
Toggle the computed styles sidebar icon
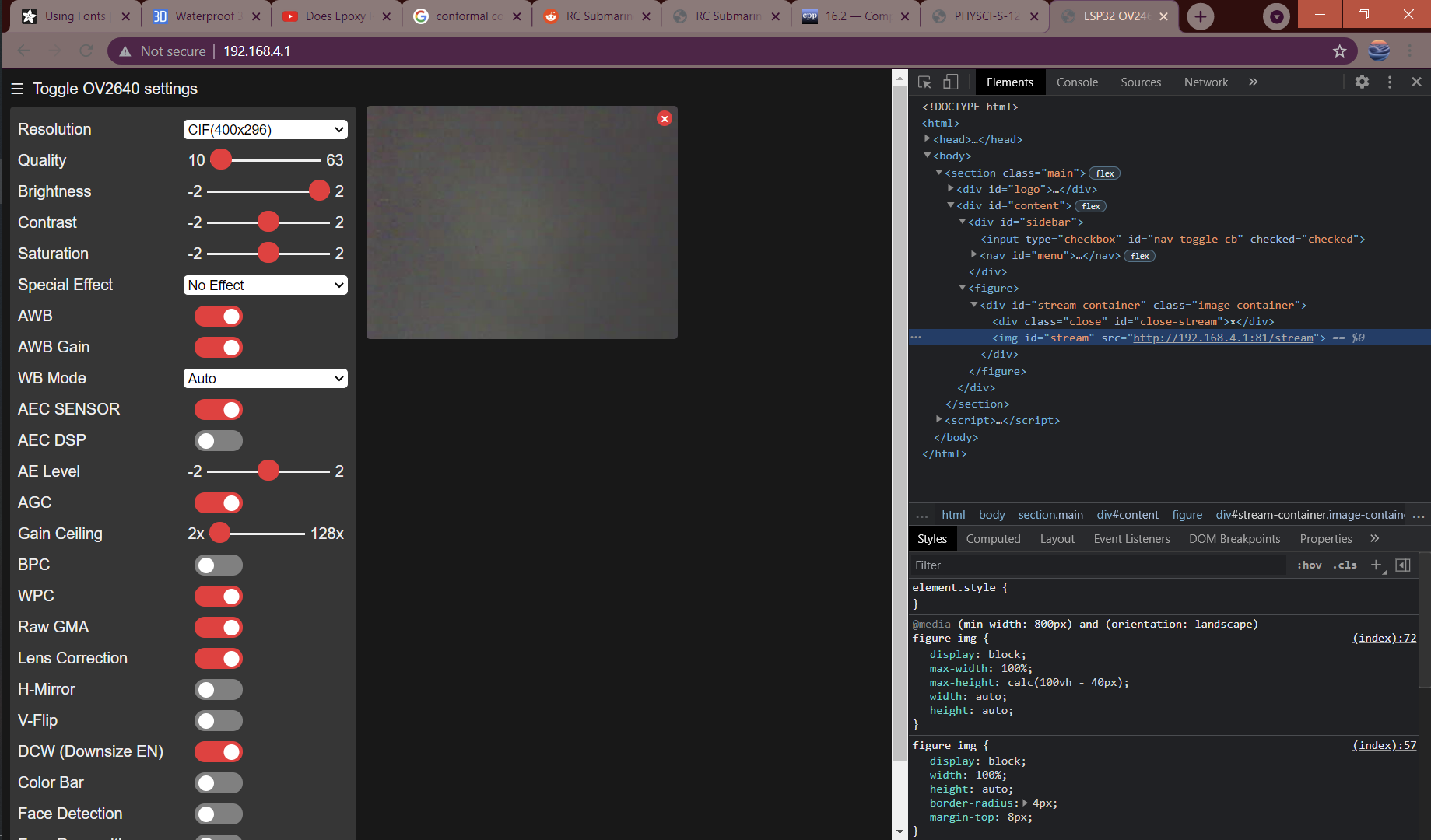1403,565
